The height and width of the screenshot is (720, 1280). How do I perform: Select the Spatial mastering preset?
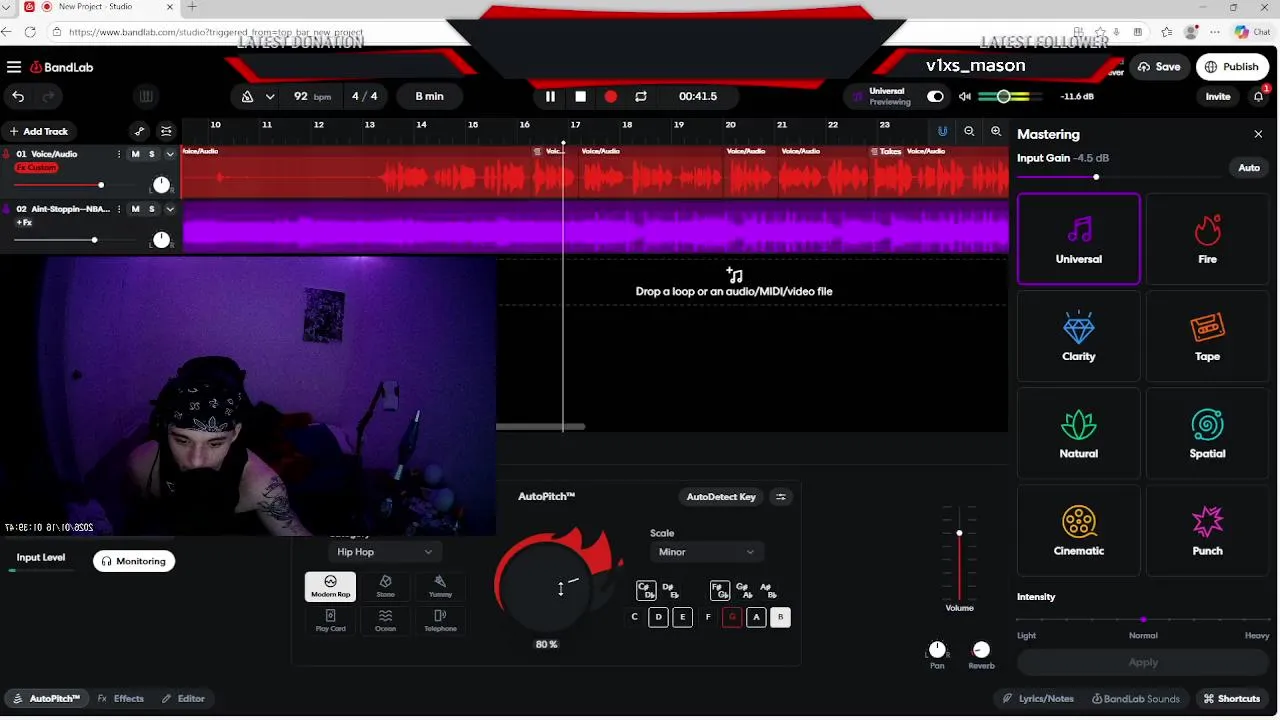(x=1207, y=433)
